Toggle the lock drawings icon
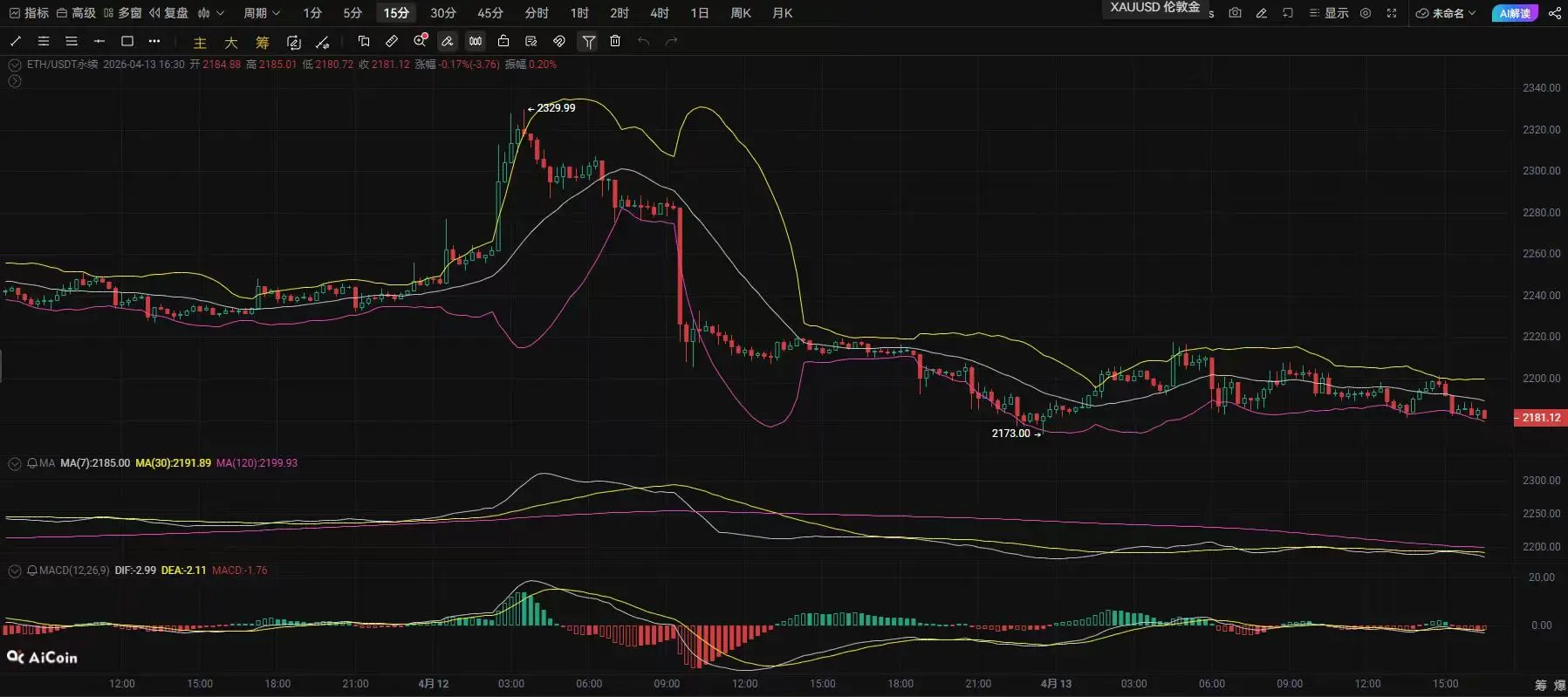Viewport: 1568px width, 697px height. tap(503, 41)
